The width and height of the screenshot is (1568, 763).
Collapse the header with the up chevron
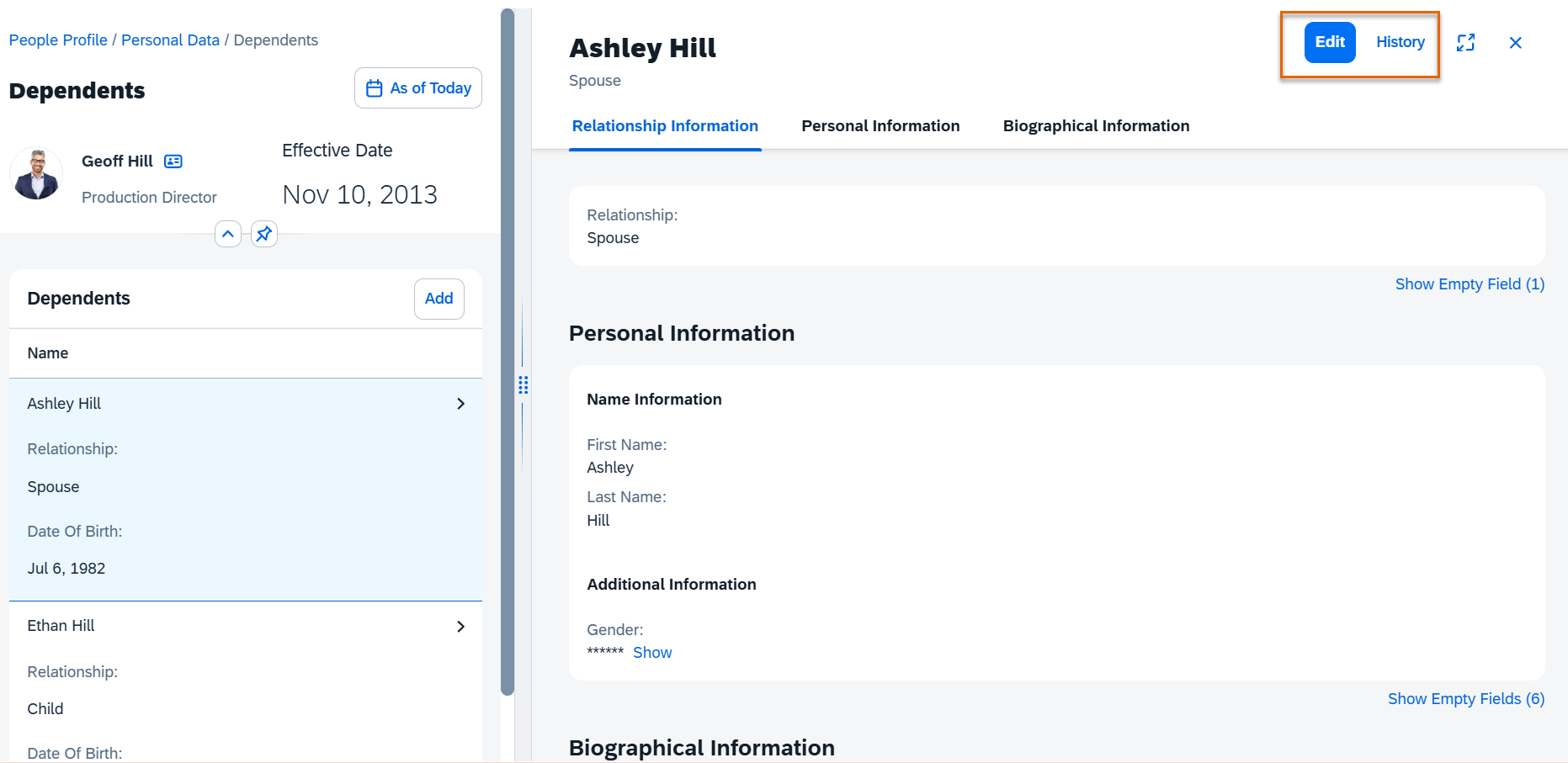pyautogui.click(x=228, y=234)
